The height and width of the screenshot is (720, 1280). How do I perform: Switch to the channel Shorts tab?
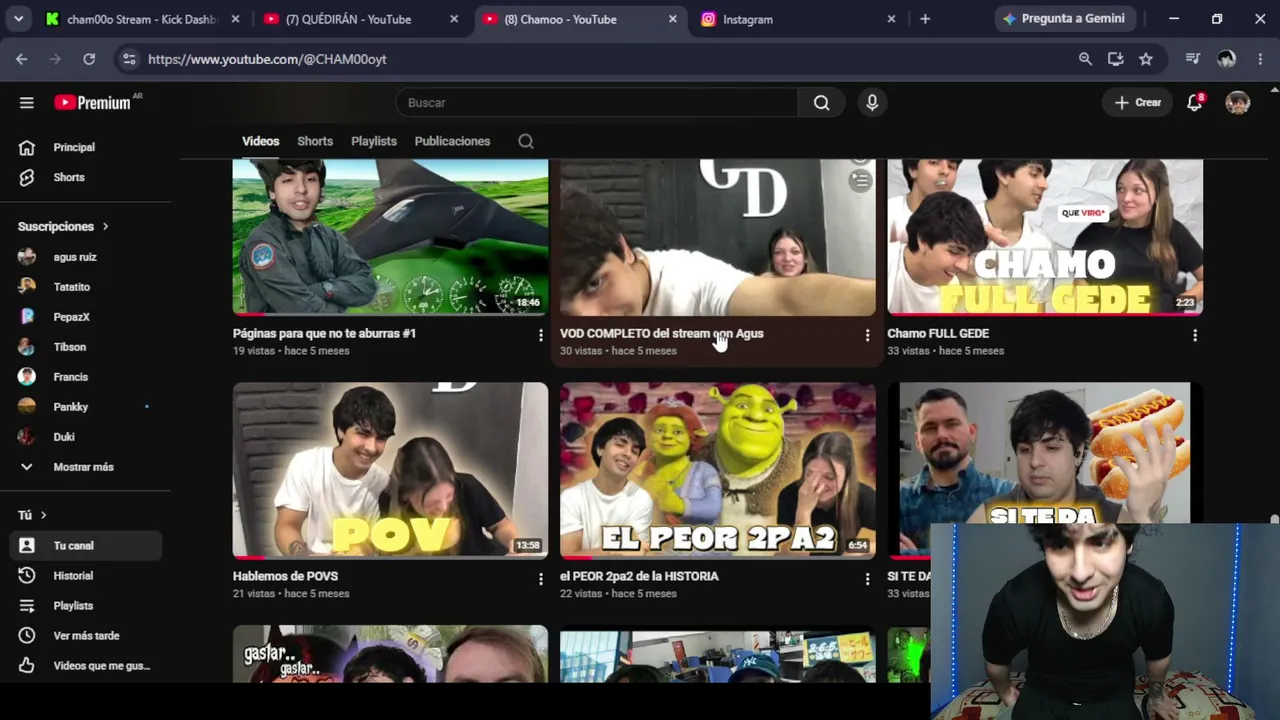pyautogui.click(x=315, y=141)
